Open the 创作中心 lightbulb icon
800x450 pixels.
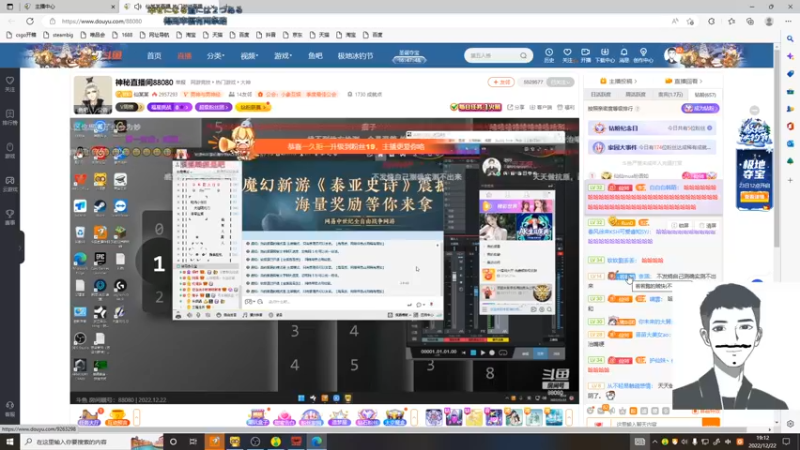point(643,55)
